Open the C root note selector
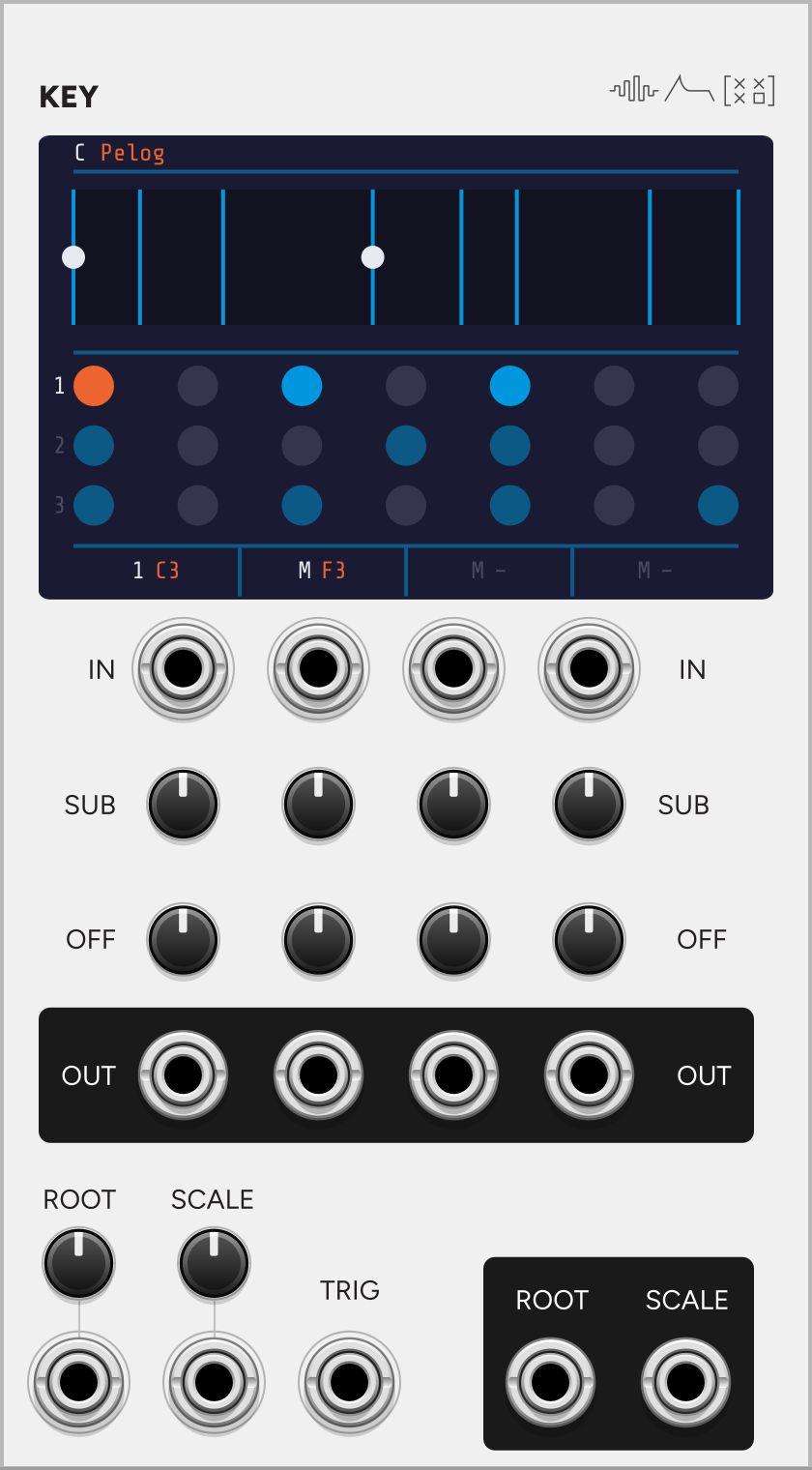 (80, 153)
